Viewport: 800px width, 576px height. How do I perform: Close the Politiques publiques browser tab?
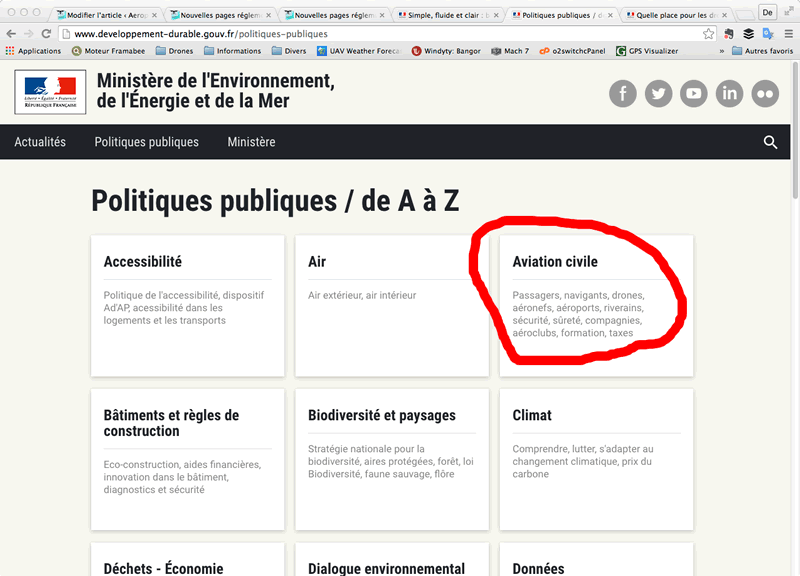pos(610,15)
